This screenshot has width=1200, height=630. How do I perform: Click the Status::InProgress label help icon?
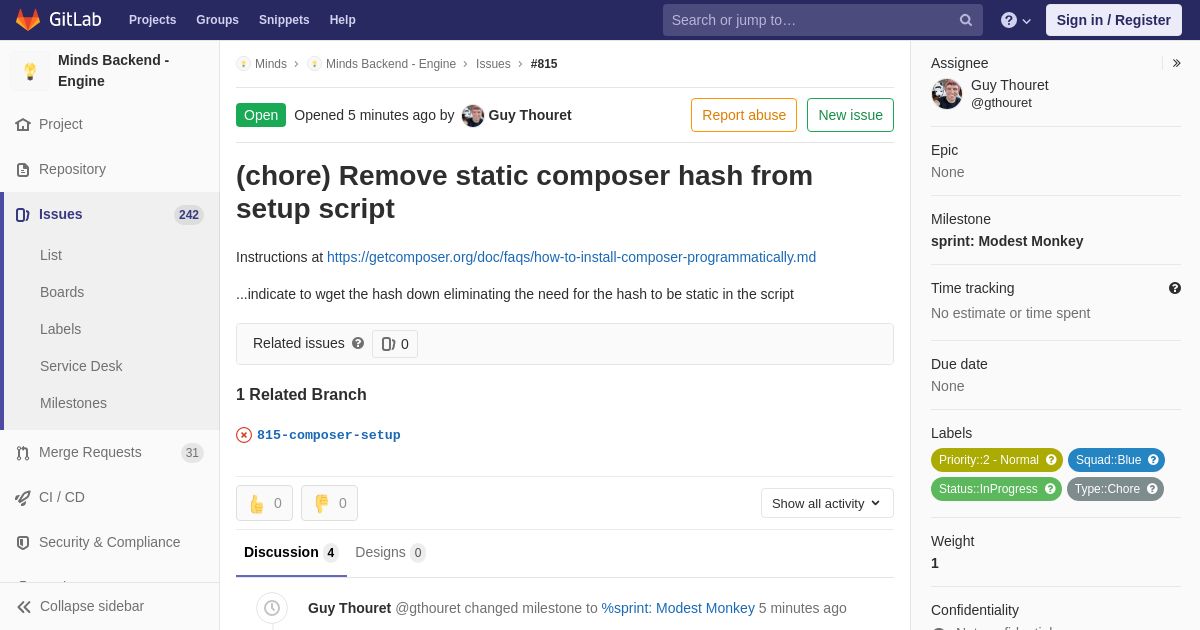coord(1050,489)
